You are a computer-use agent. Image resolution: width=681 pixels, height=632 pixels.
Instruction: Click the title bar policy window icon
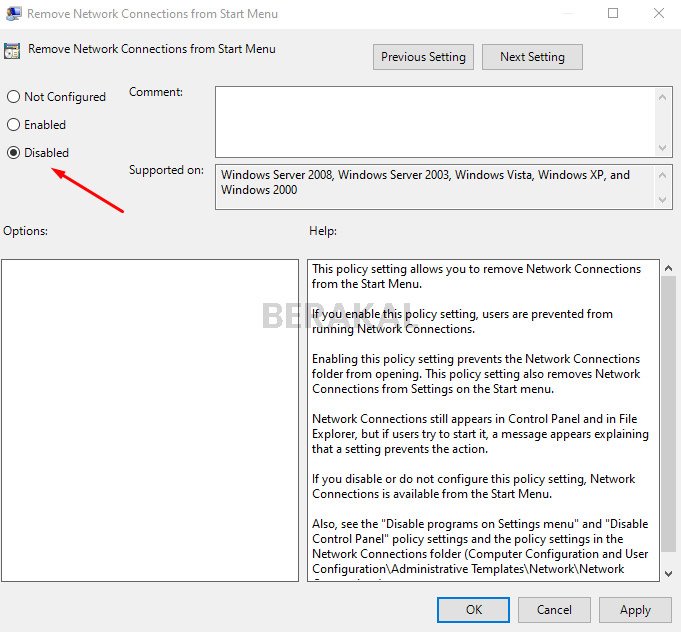click(x=13, y=13)
